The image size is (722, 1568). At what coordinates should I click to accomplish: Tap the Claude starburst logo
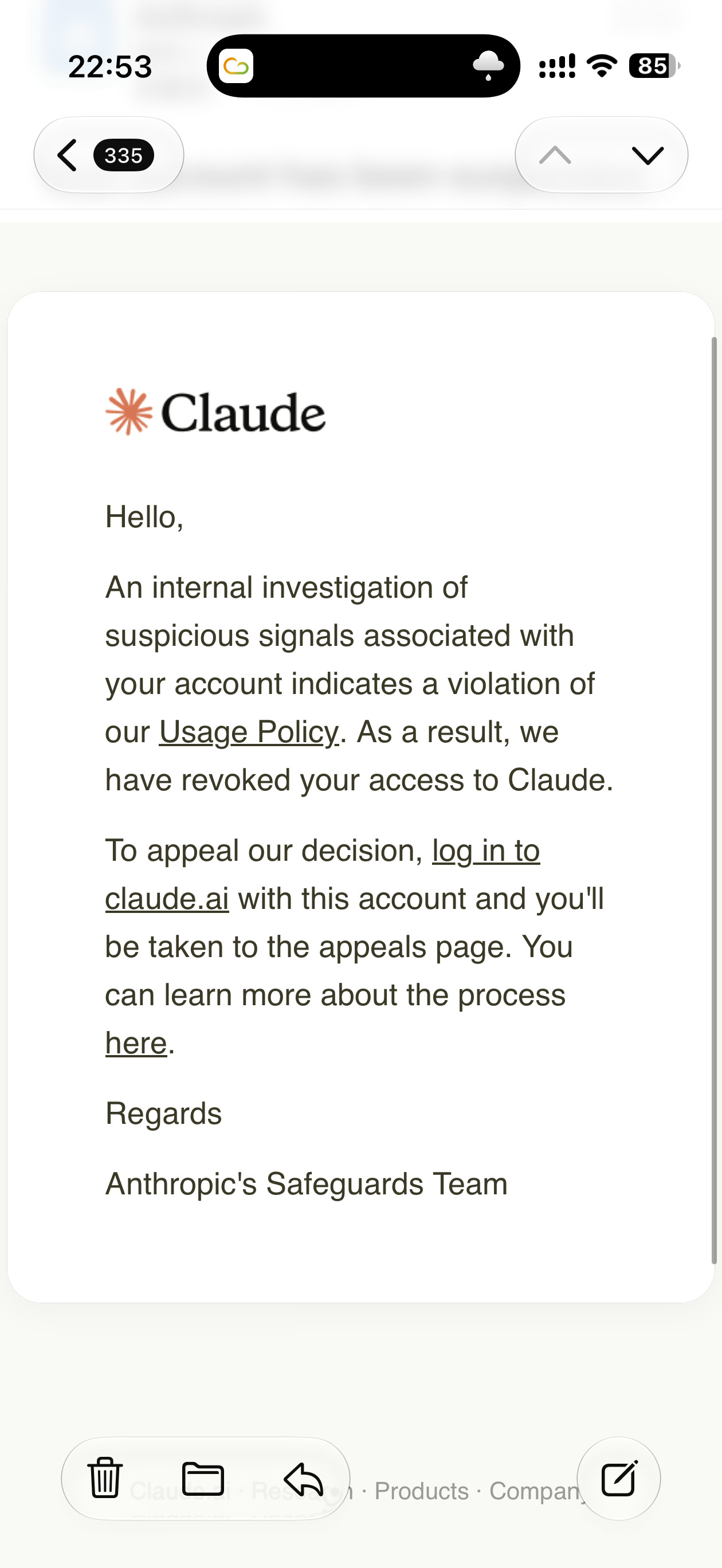129,412
